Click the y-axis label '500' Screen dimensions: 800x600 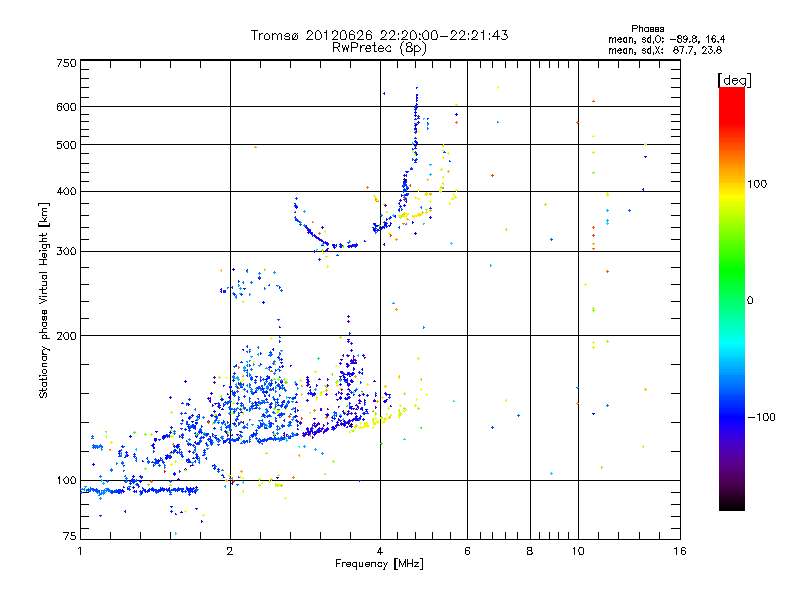(66, 145)
